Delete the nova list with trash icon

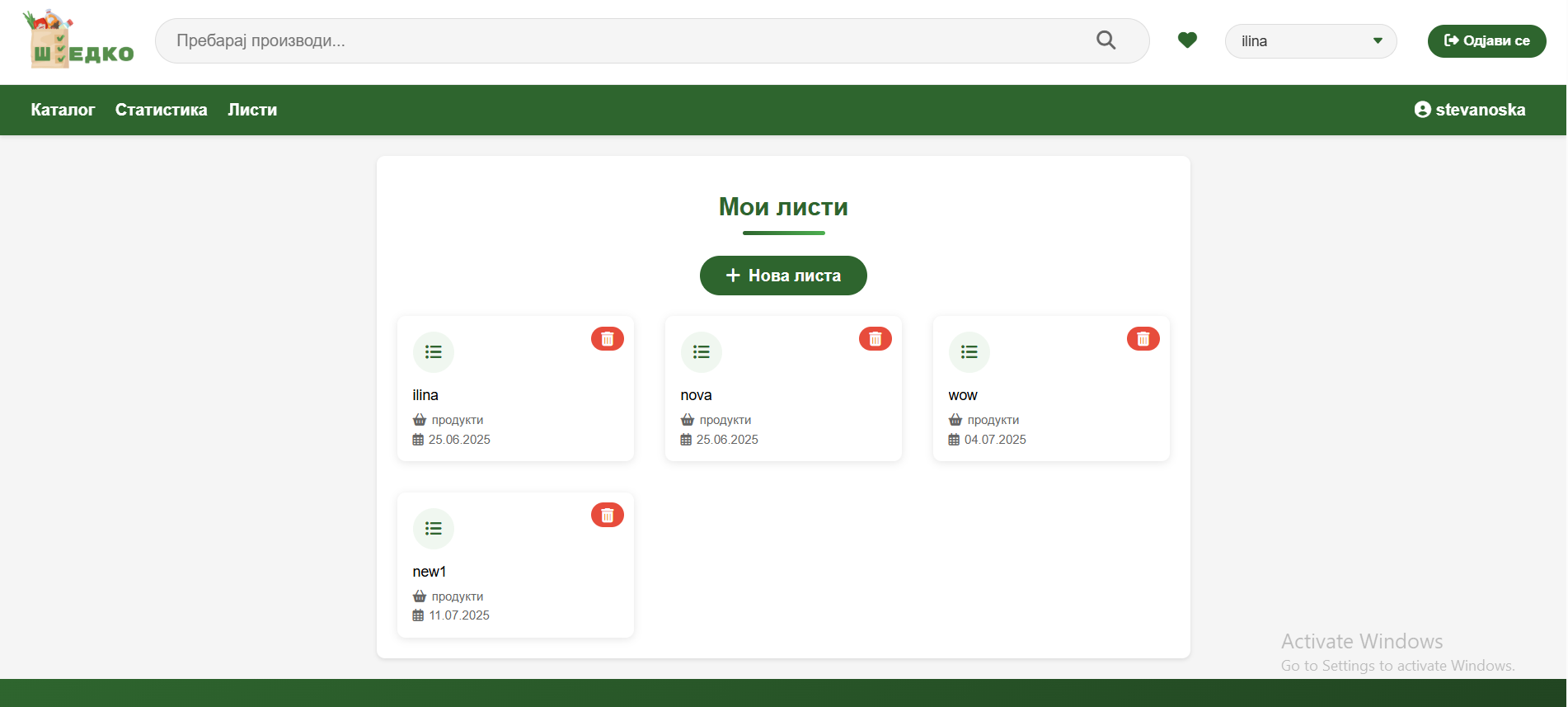[x=875, y=339]
